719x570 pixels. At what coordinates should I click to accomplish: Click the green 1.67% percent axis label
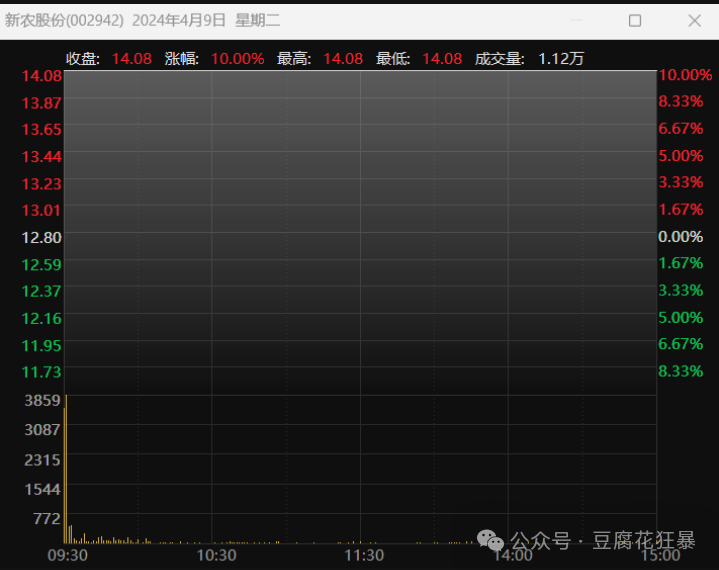coord(681,263)
